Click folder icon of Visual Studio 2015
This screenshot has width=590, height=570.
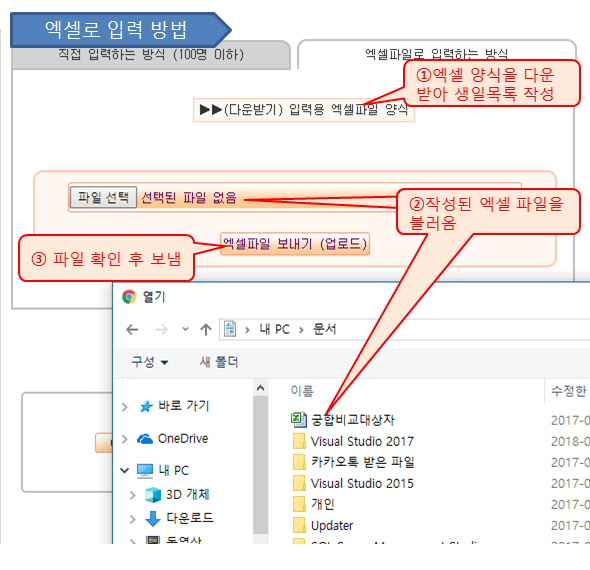coord(300,483)
